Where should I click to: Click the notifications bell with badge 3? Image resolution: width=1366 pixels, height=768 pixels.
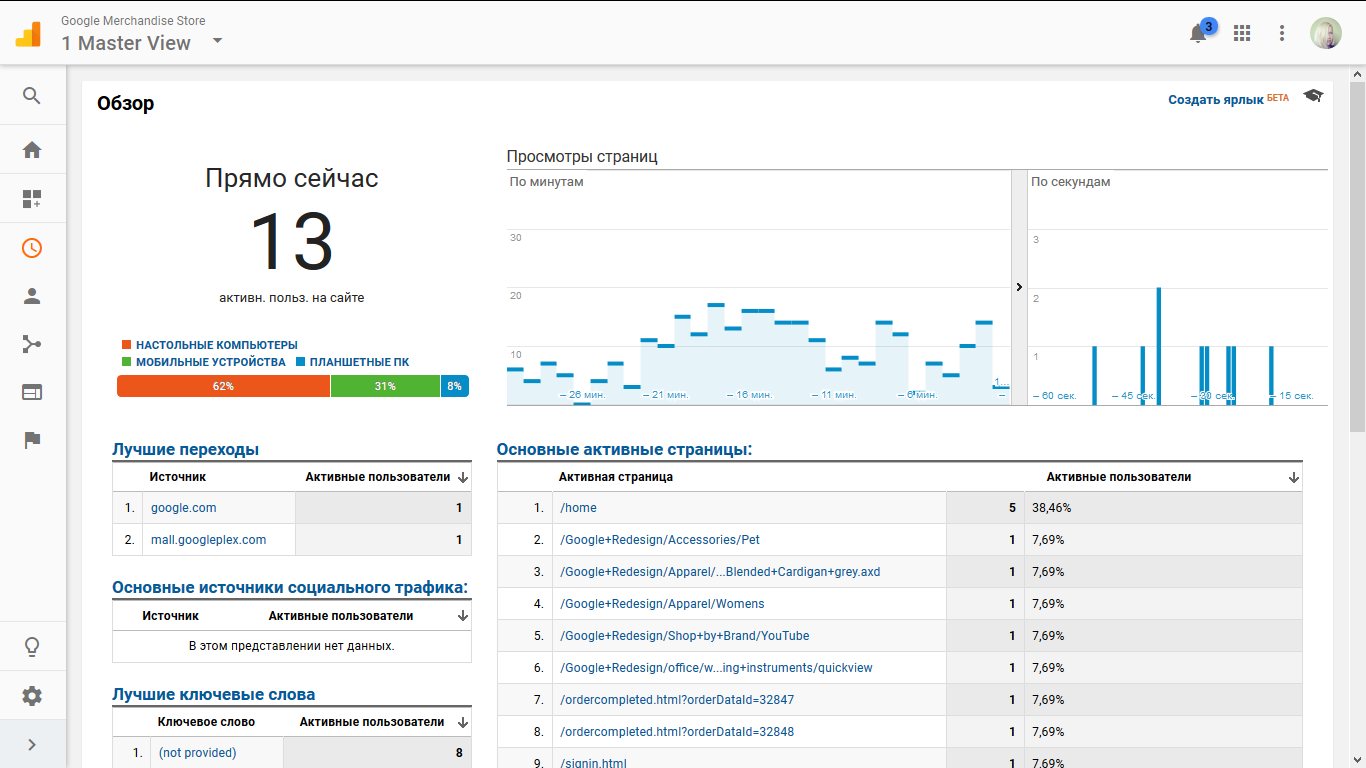[x=1198, y=33]
